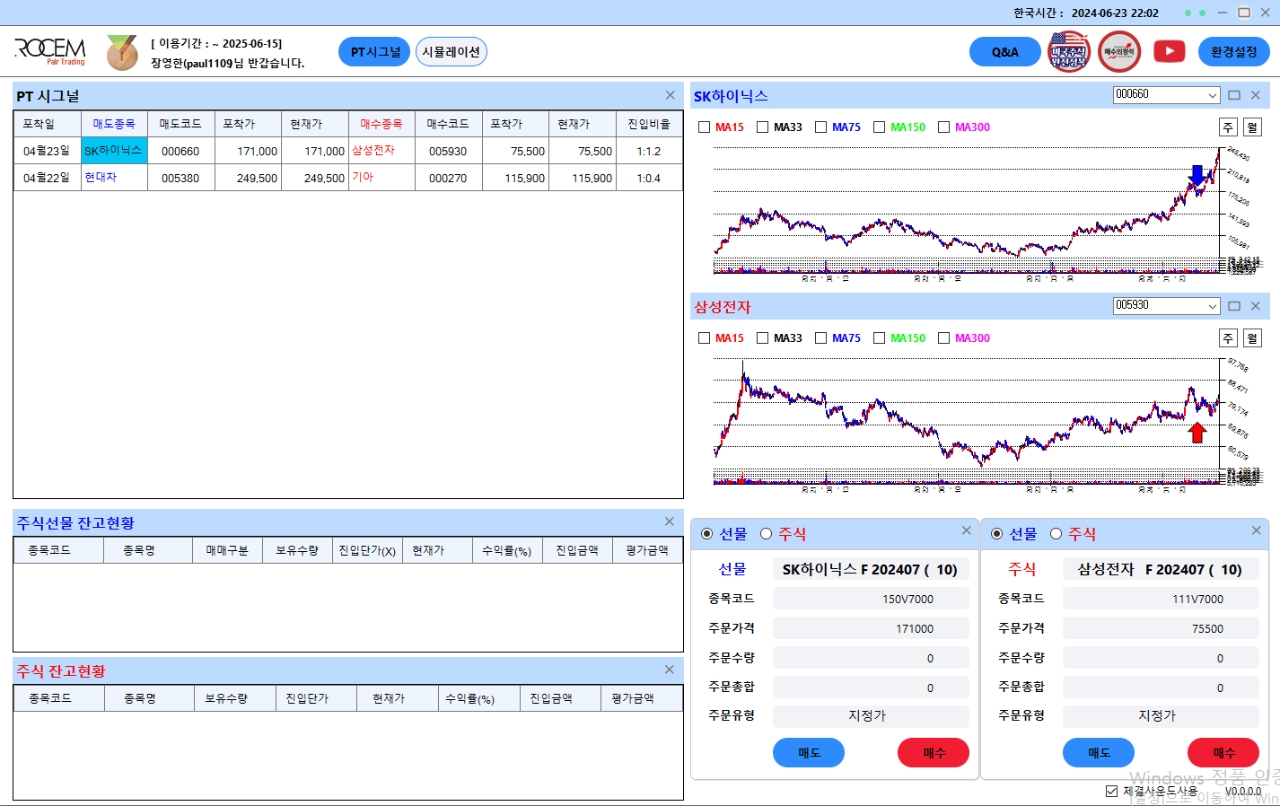
Task: Enable MA300 on 삼성전자 chart
Action: click(944, 338)
